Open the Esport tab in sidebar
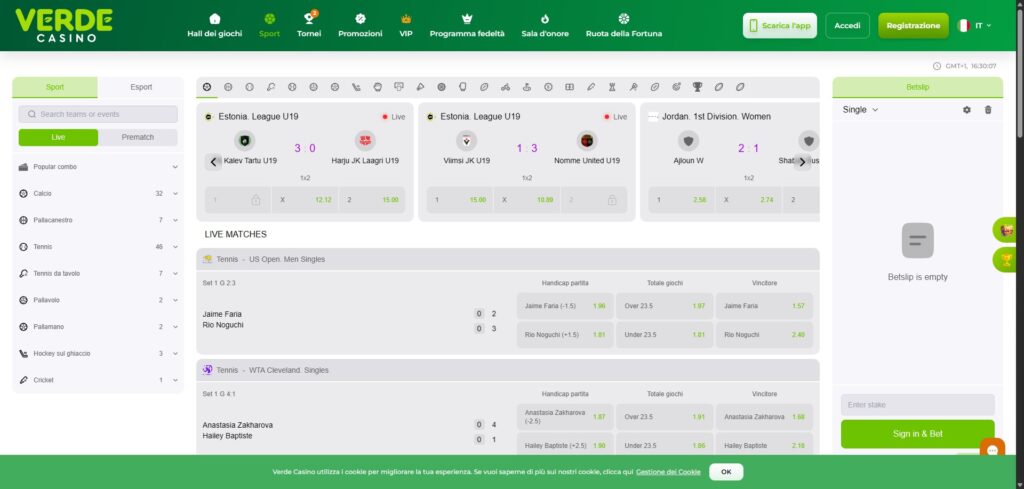Viewport: 1024px width, 489px height. click(x=141, y=87)
